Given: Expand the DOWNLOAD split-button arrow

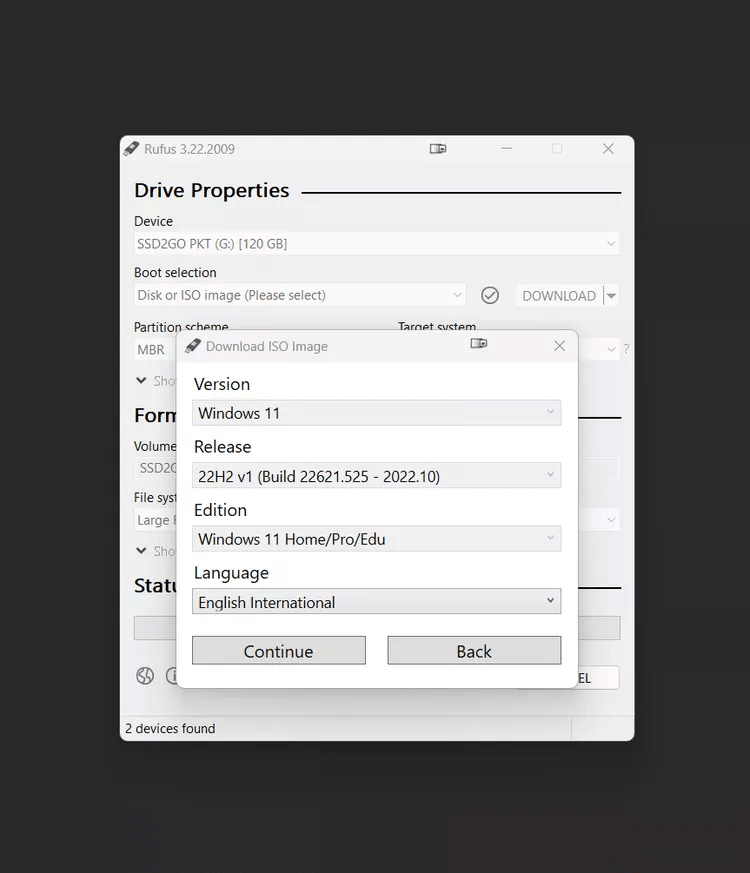Looking at the screenshot, I should tap(611, 296).
